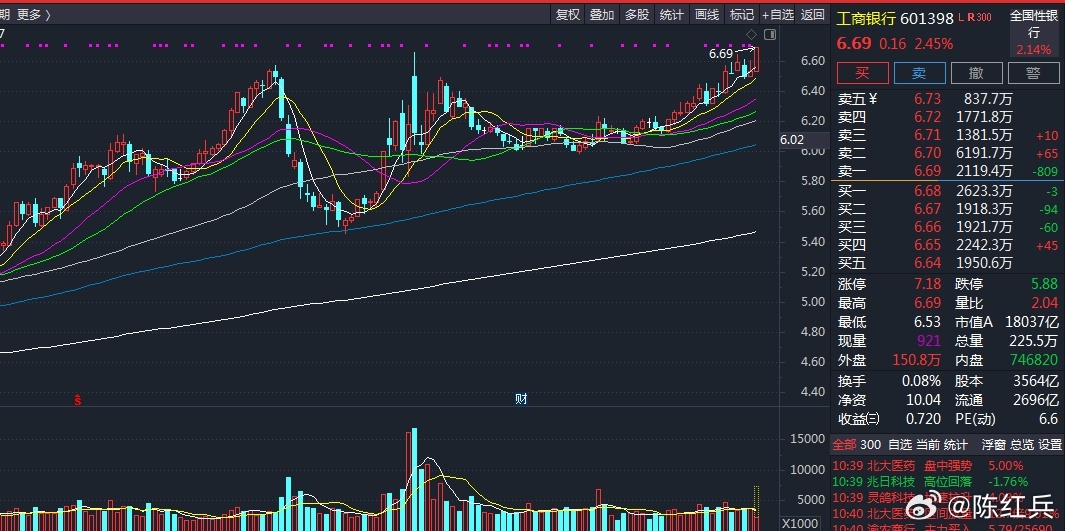The height and width of the screenshot is (531, 1065).
Task: Click the X1000 volume unit label
Action: pyautogui.click(x=799, y=524)
